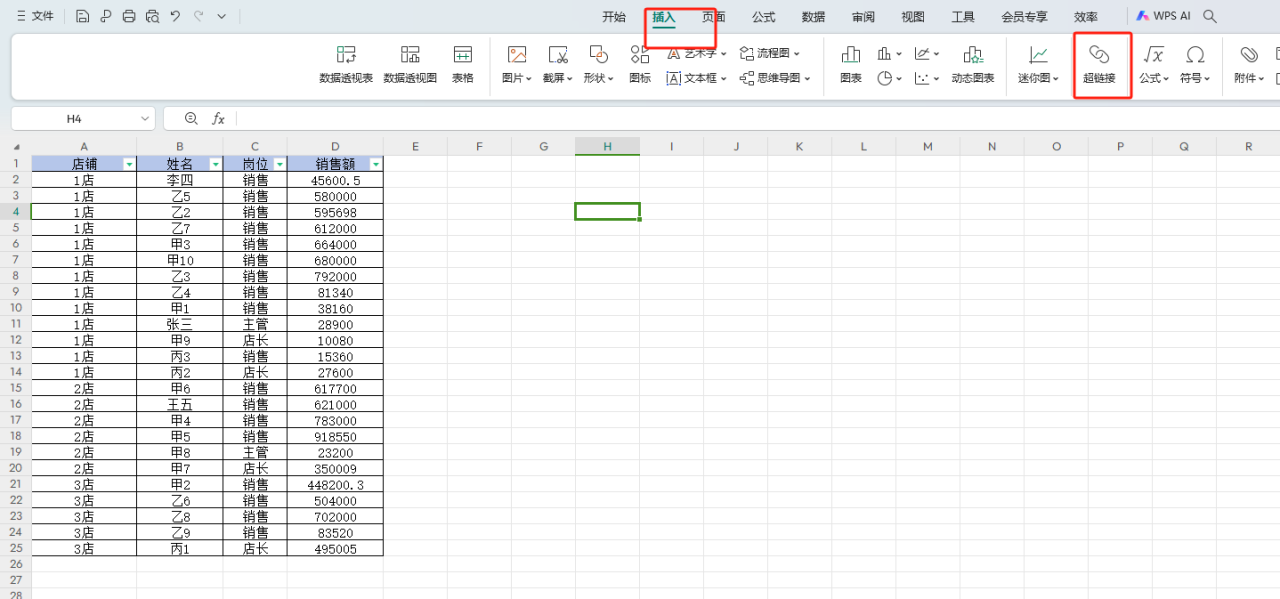Click the 形状 shapes icon

tap(598, 55)
